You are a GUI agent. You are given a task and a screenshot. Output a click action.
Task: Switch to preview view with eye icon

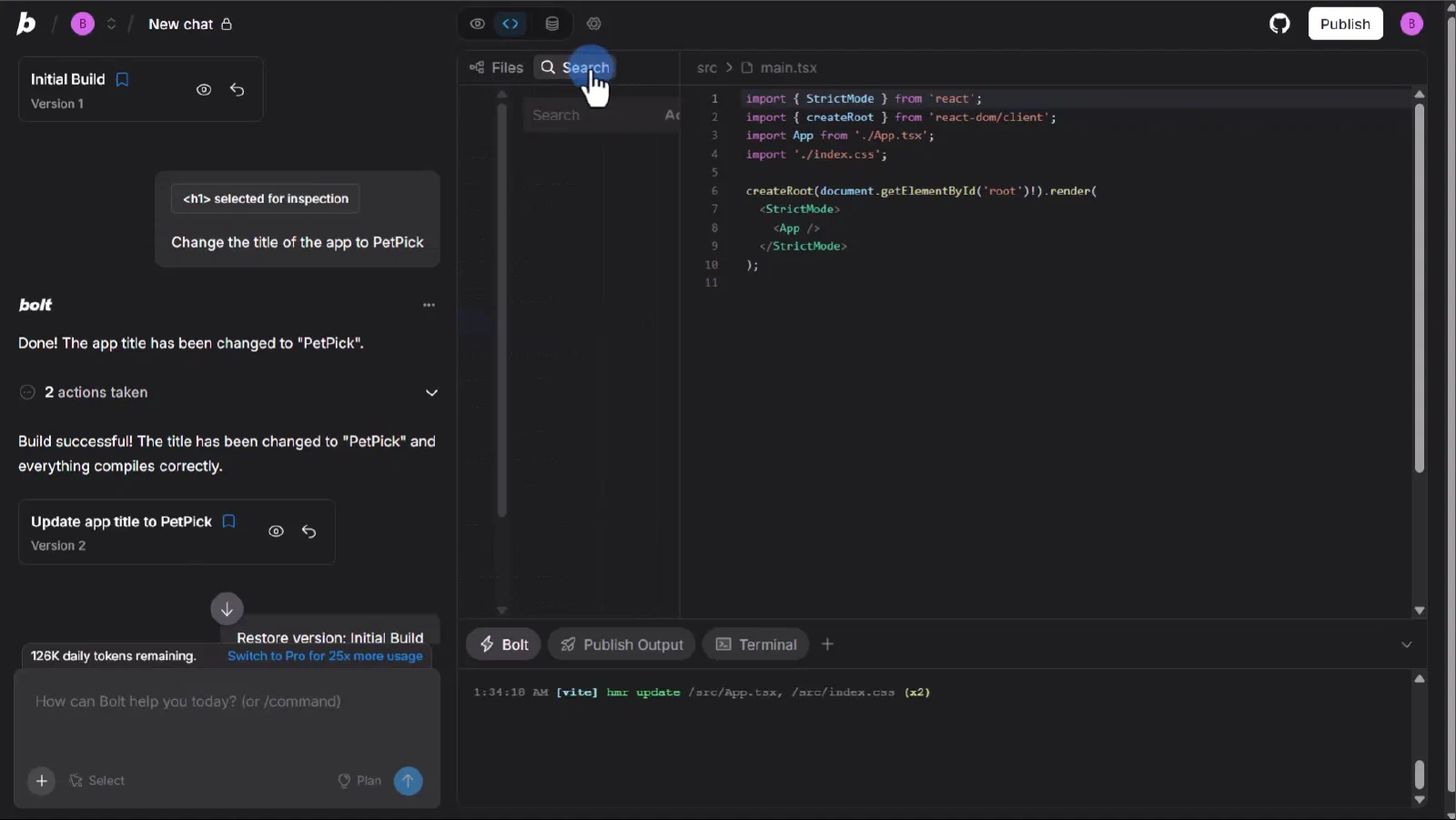477,24
